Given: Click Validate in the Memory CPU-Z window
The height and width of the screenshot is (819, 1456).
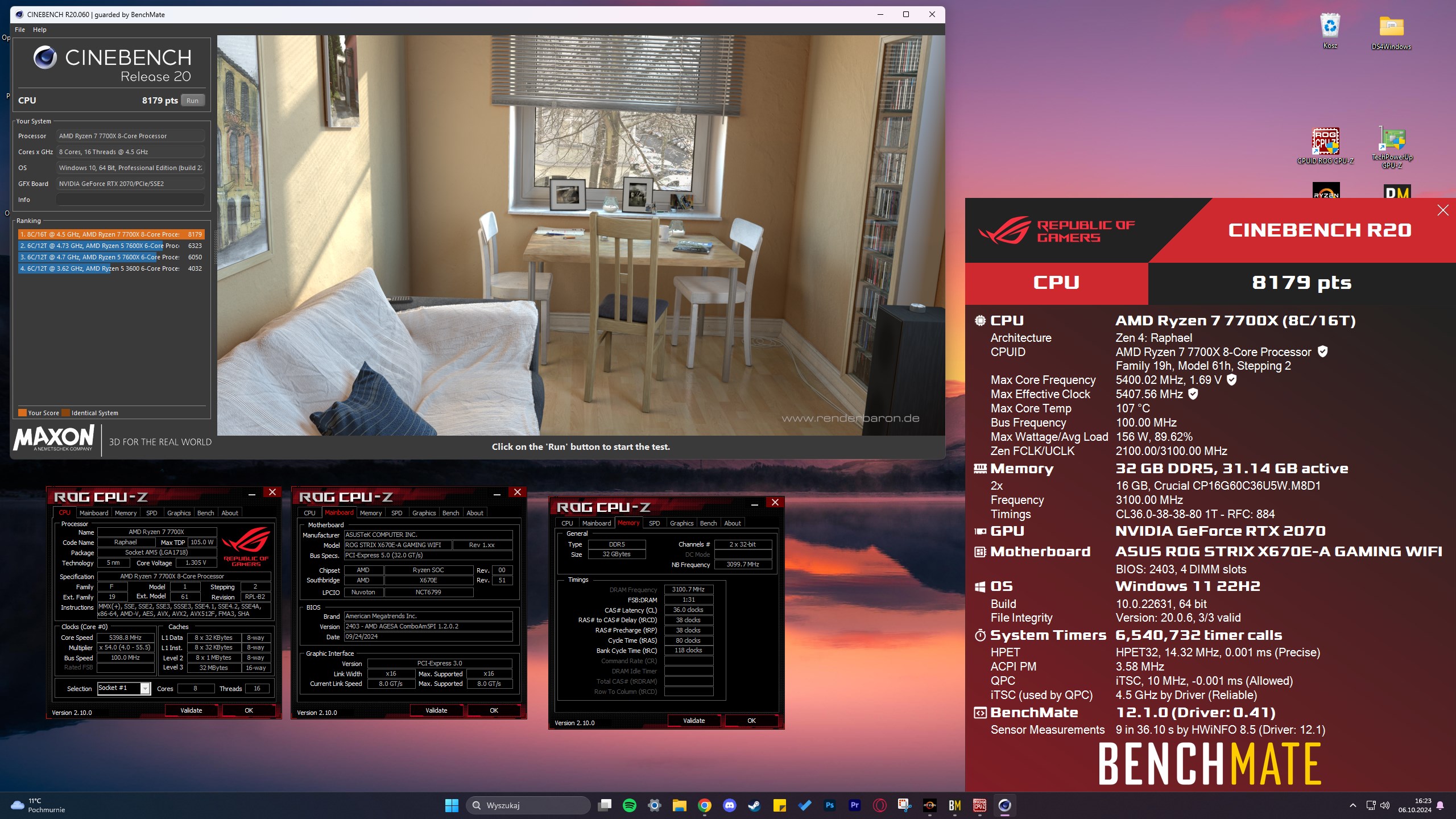Looking at the screenshot, I should 694,721.
